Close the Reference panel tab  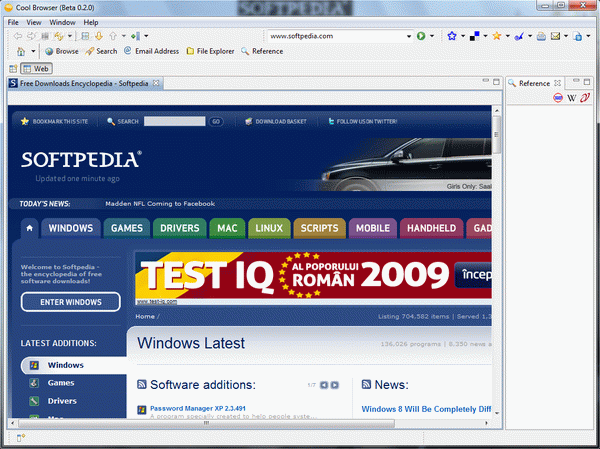(x=558, y=83)
